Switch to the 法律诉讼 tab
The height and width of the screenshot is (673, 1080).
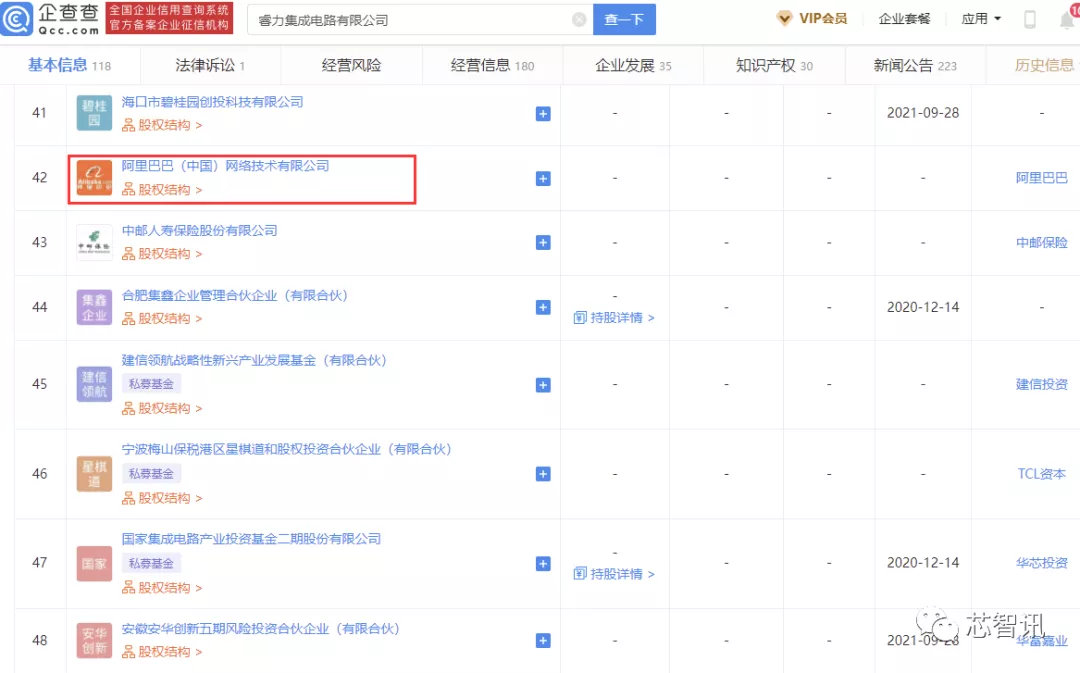coord(210,65)
